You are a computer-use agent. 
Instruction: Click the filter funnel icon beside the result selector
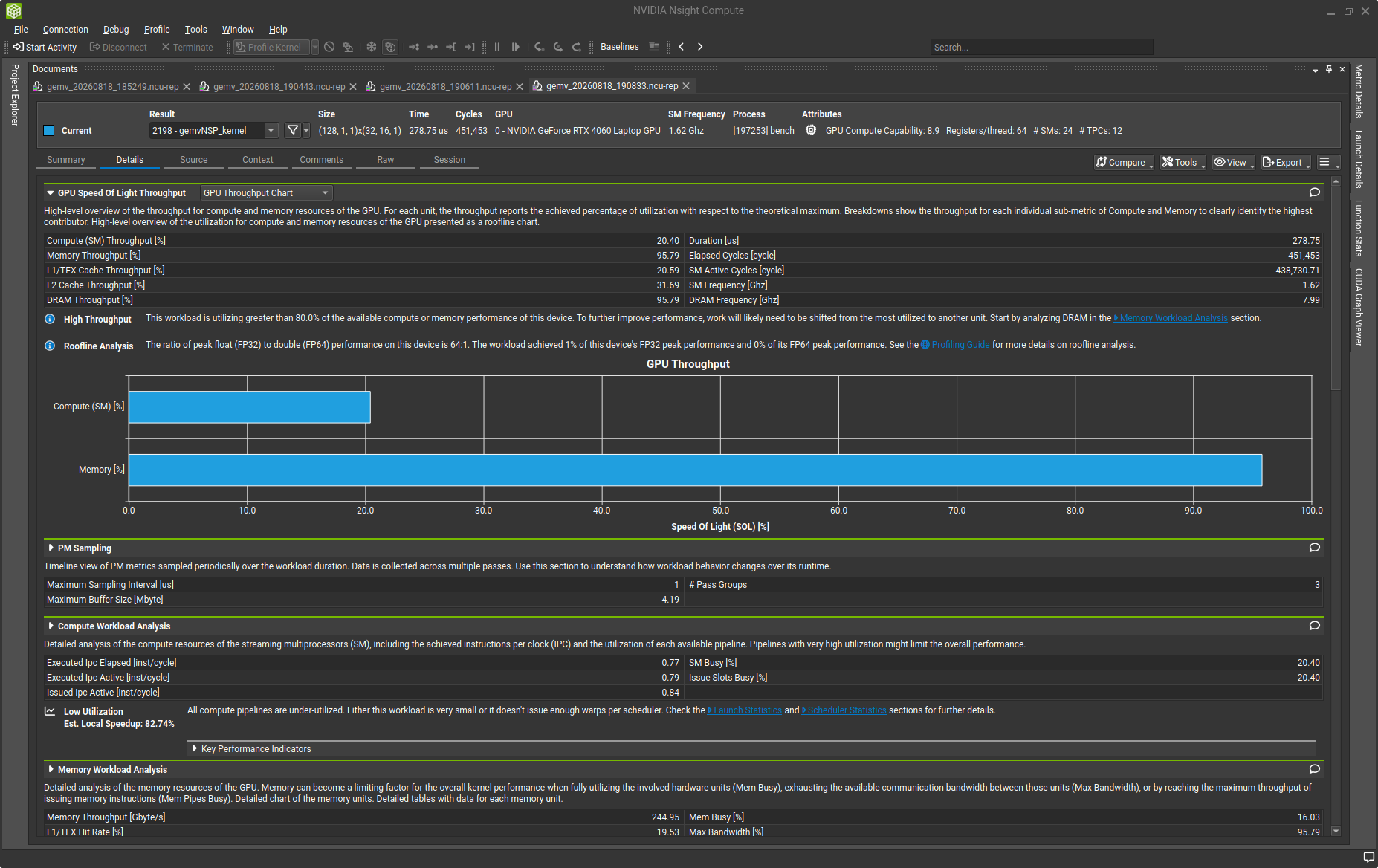click(x=293, y=130)
